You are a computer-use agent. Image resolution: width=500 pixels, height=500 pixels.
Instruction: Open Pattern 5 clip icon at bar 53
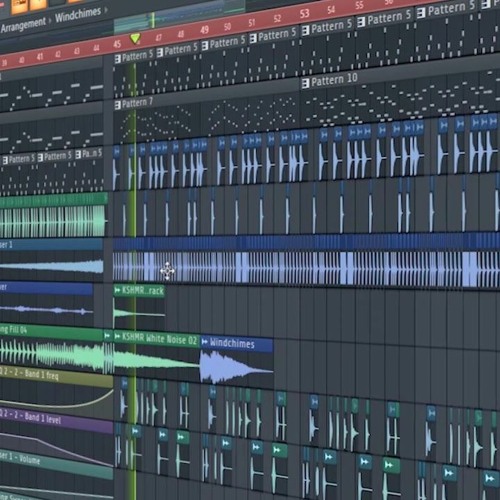(305, 30)
